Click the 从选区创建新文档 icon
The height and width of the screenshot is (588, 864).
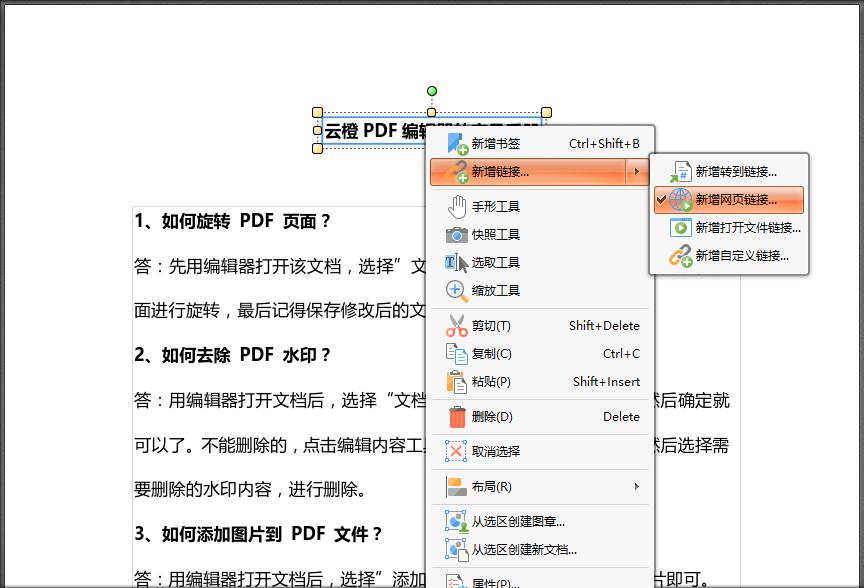[x=457, y=550]
